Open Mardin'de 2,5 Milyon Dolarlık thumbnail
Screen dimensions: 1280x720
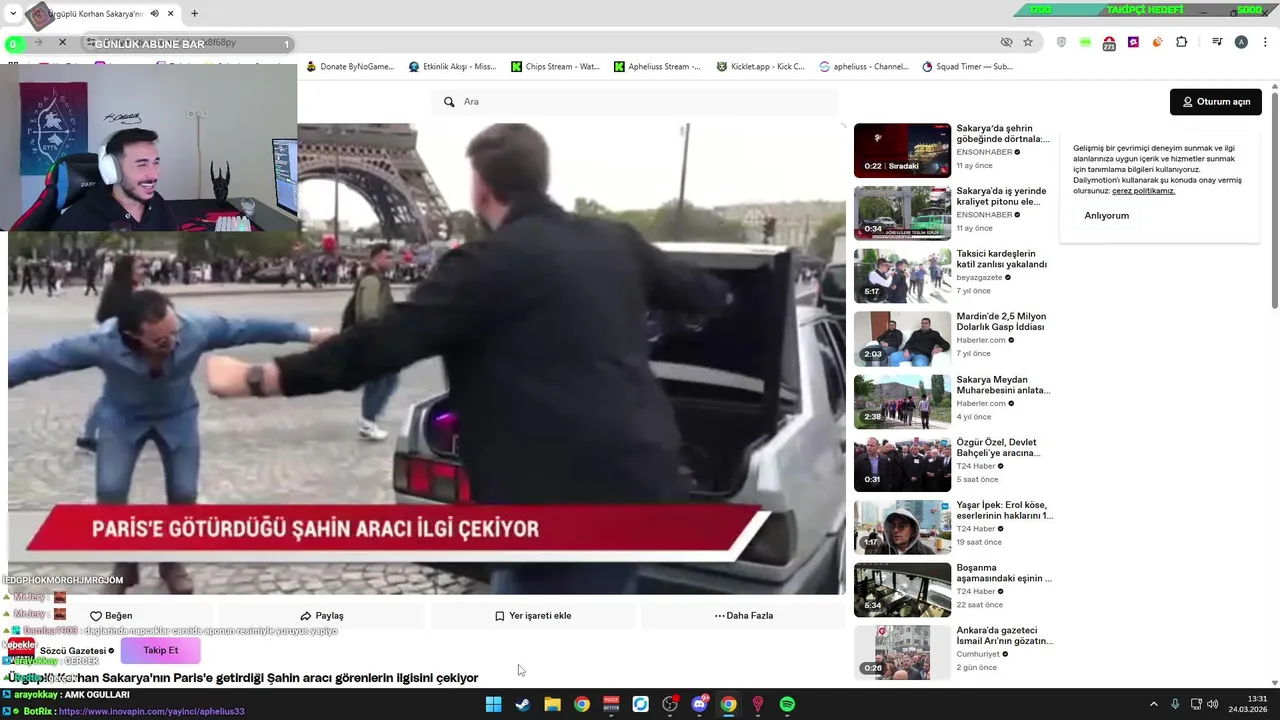(x=902, y=339)
